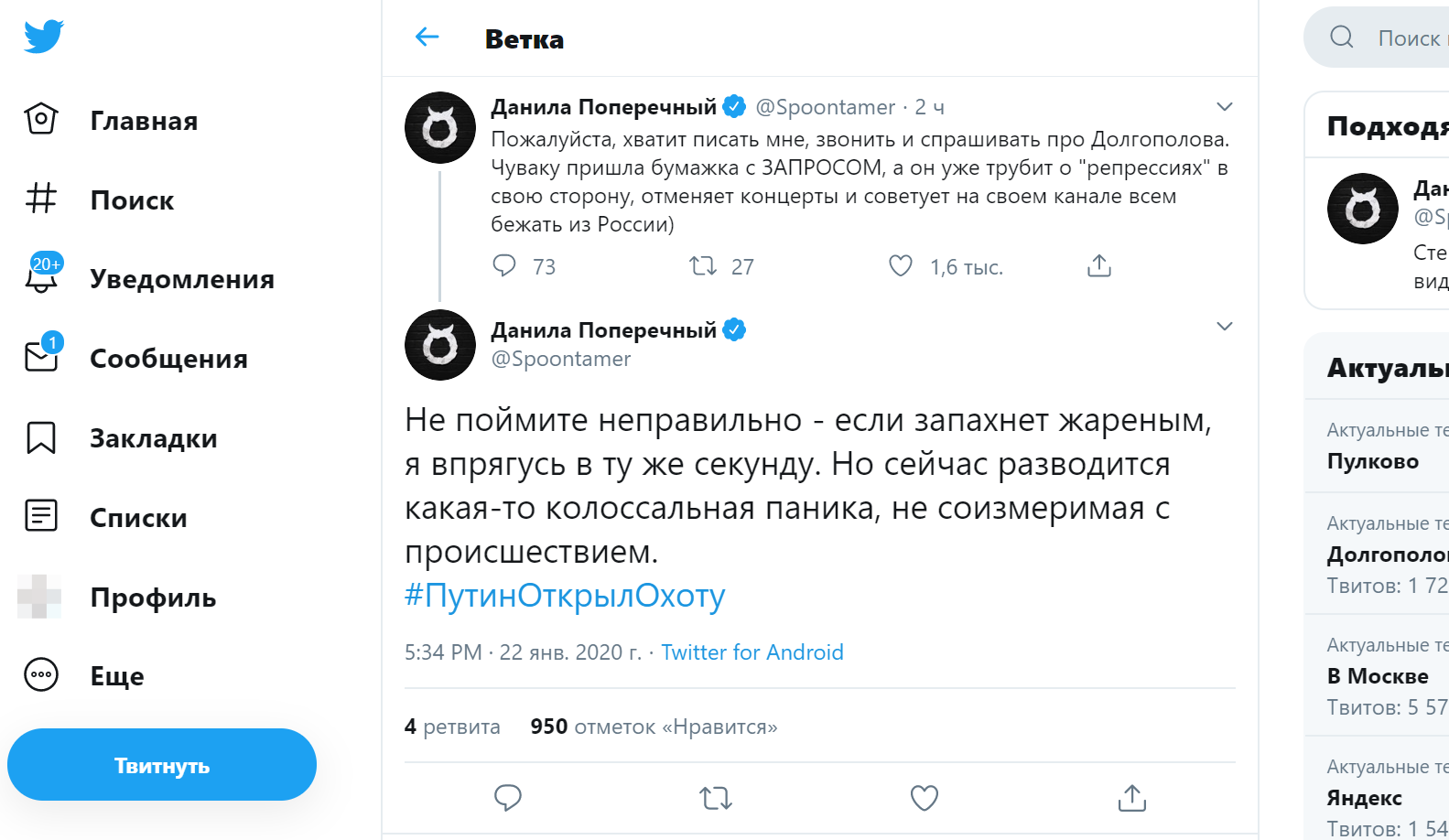Click the reply icon under main tweet
The height and width of the screenshot is (840, 1449).
507,798
